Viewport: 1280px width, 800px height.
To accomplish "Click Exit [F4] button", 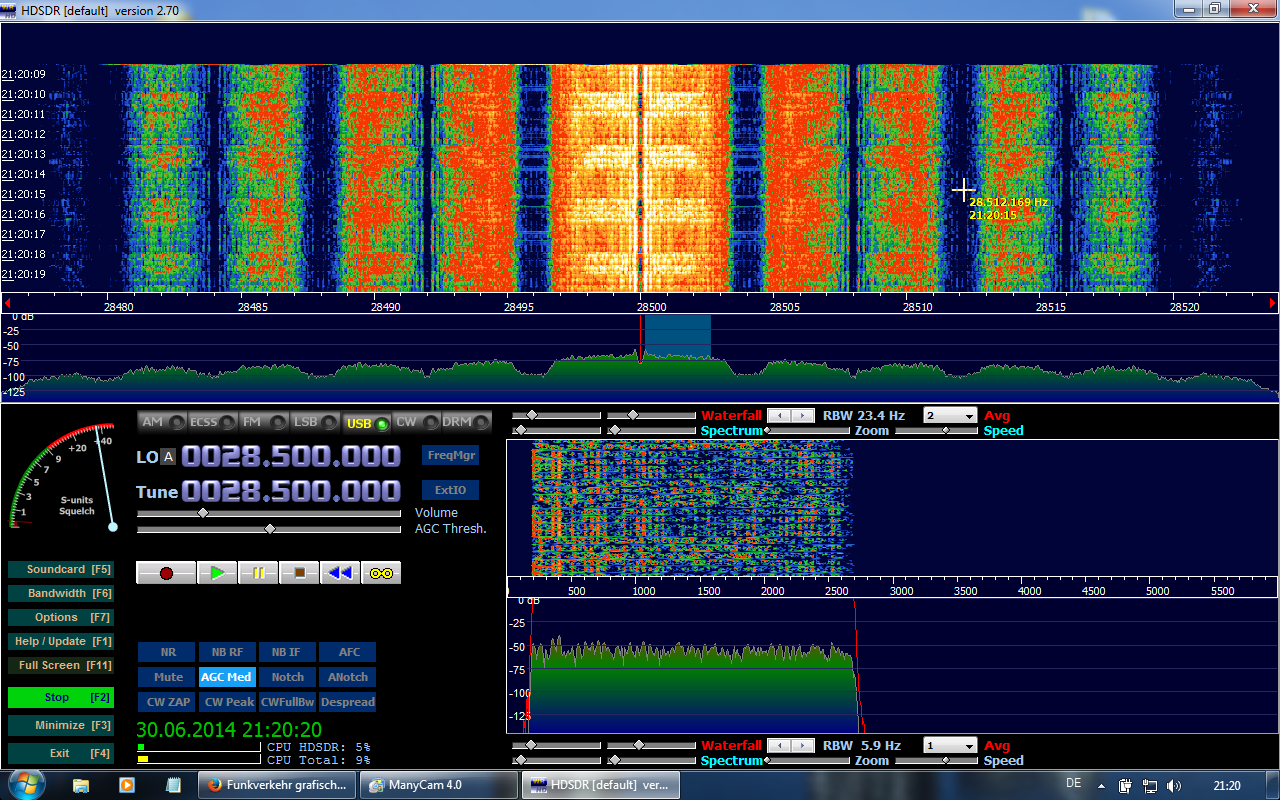I will [x=60, y=753].
